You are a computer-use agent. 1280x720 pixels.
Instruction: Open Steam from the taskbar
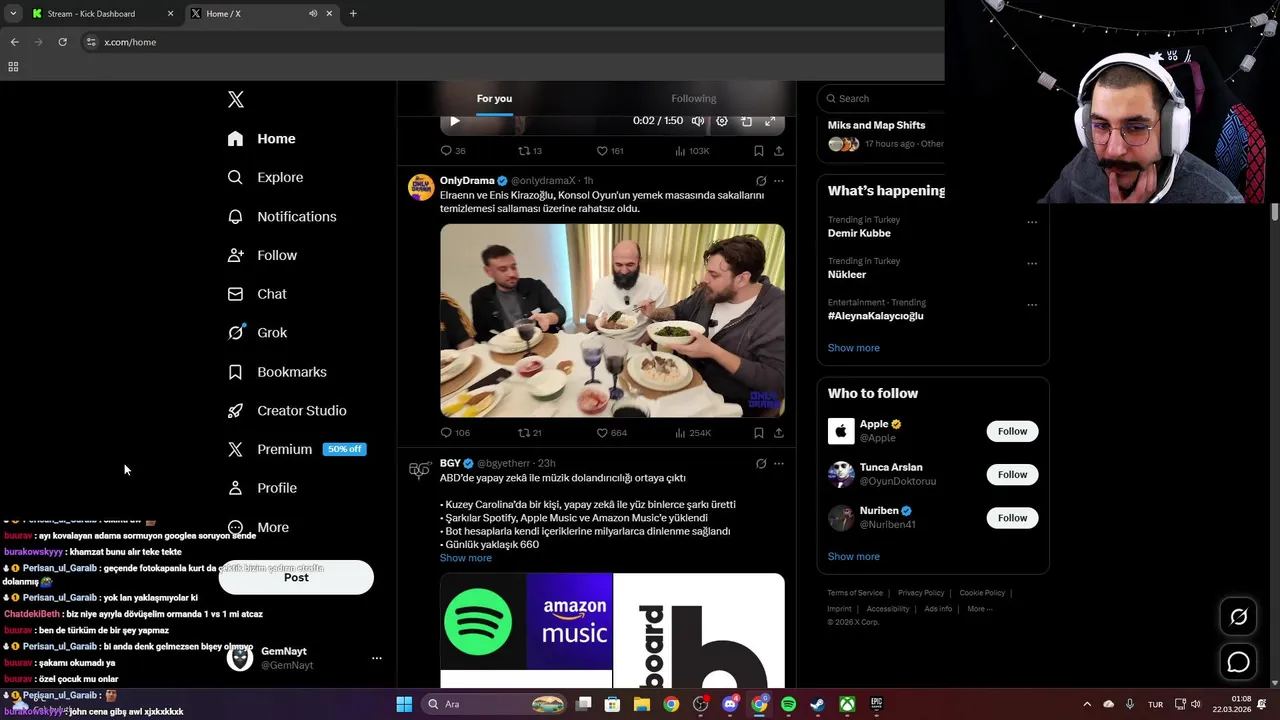[817, 704]
